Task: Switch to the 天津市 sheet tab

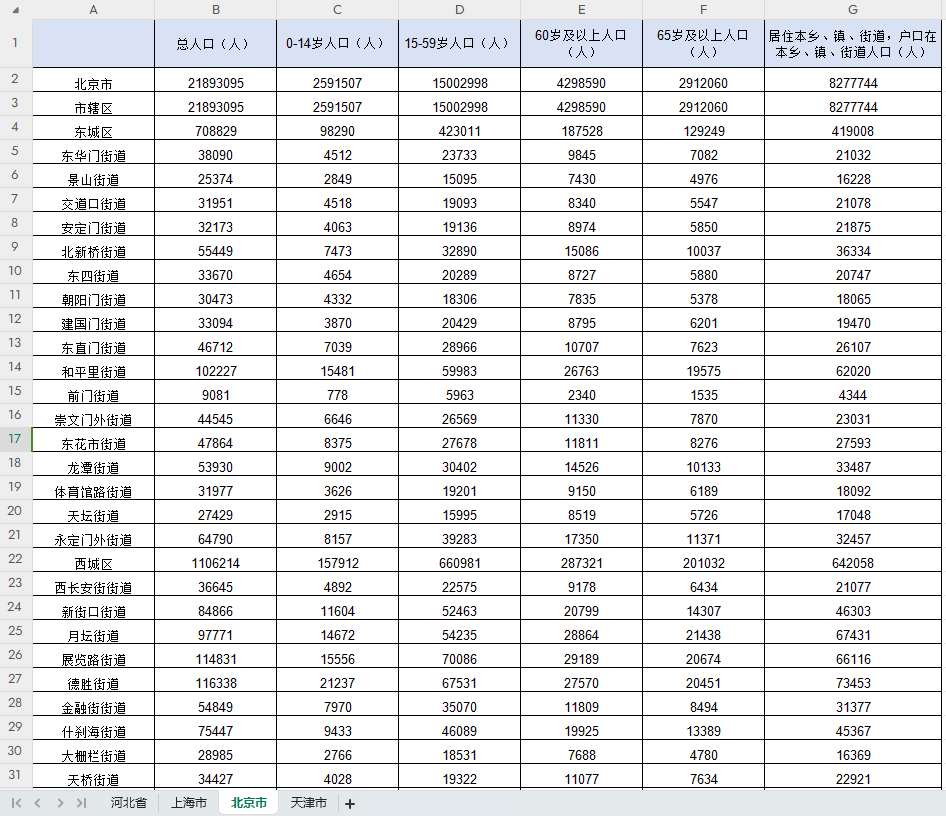Action: tap(309, 803)
